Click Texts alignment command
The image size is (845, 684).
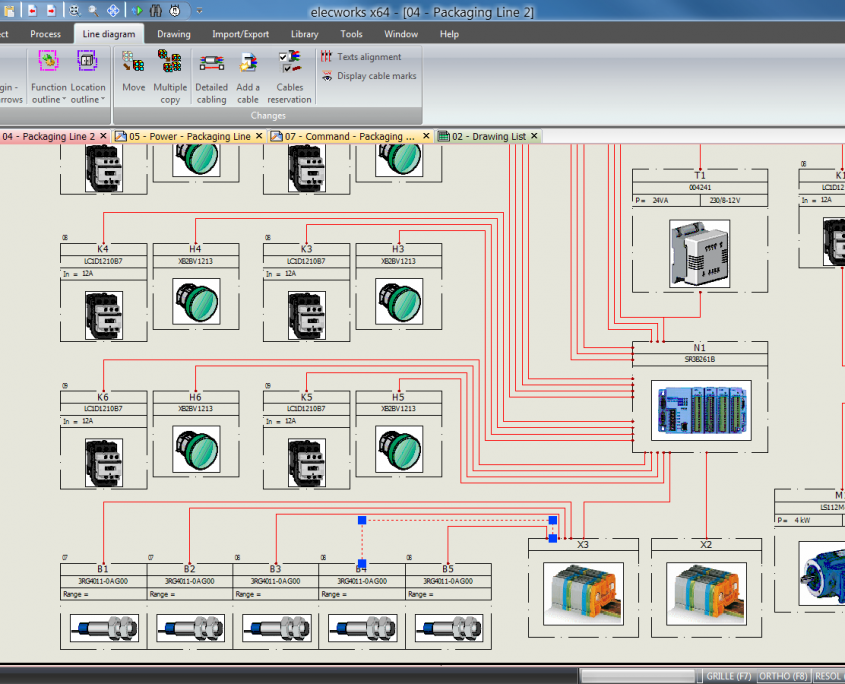tap(361, 57)
